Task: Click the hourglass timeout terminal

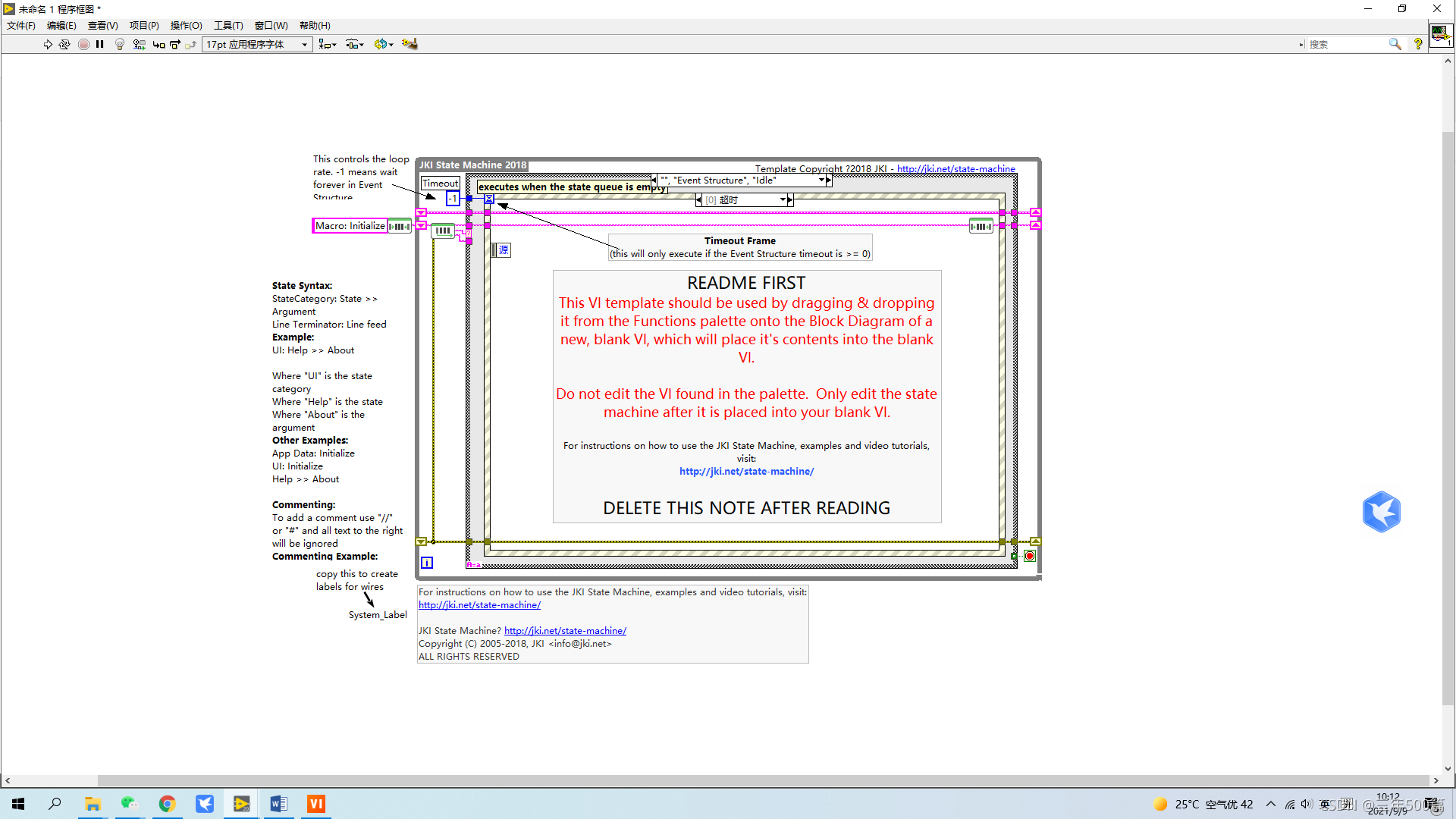Action: [x=489, y=199]
